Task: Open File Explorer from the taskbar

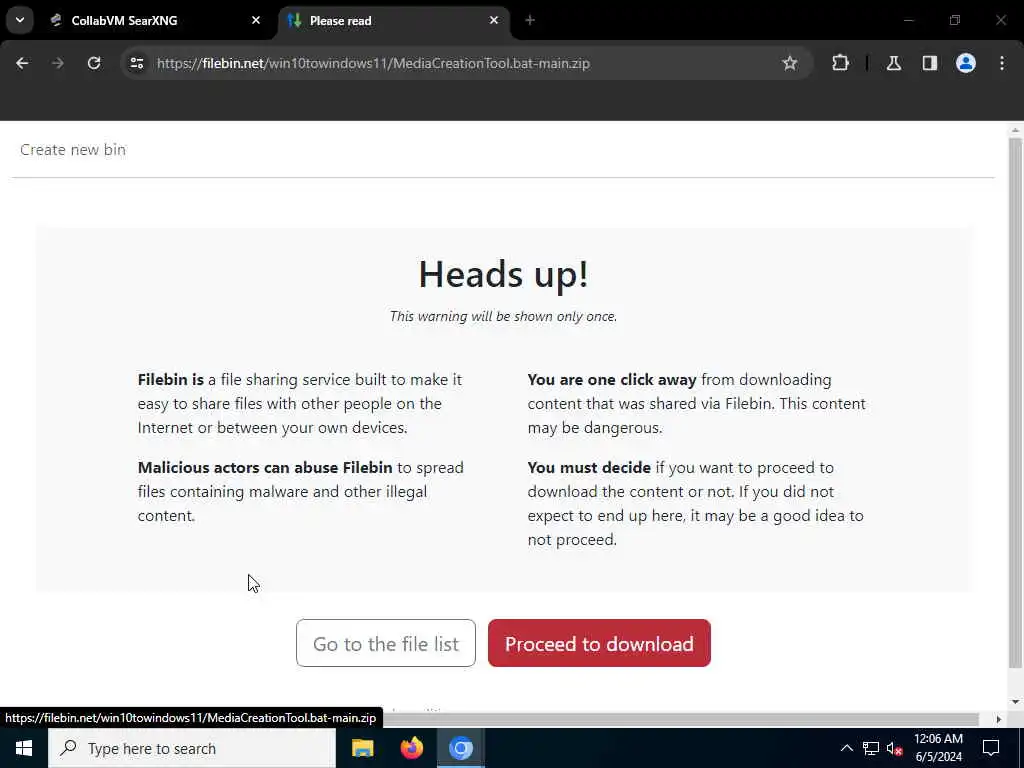Action: (362, 748)
